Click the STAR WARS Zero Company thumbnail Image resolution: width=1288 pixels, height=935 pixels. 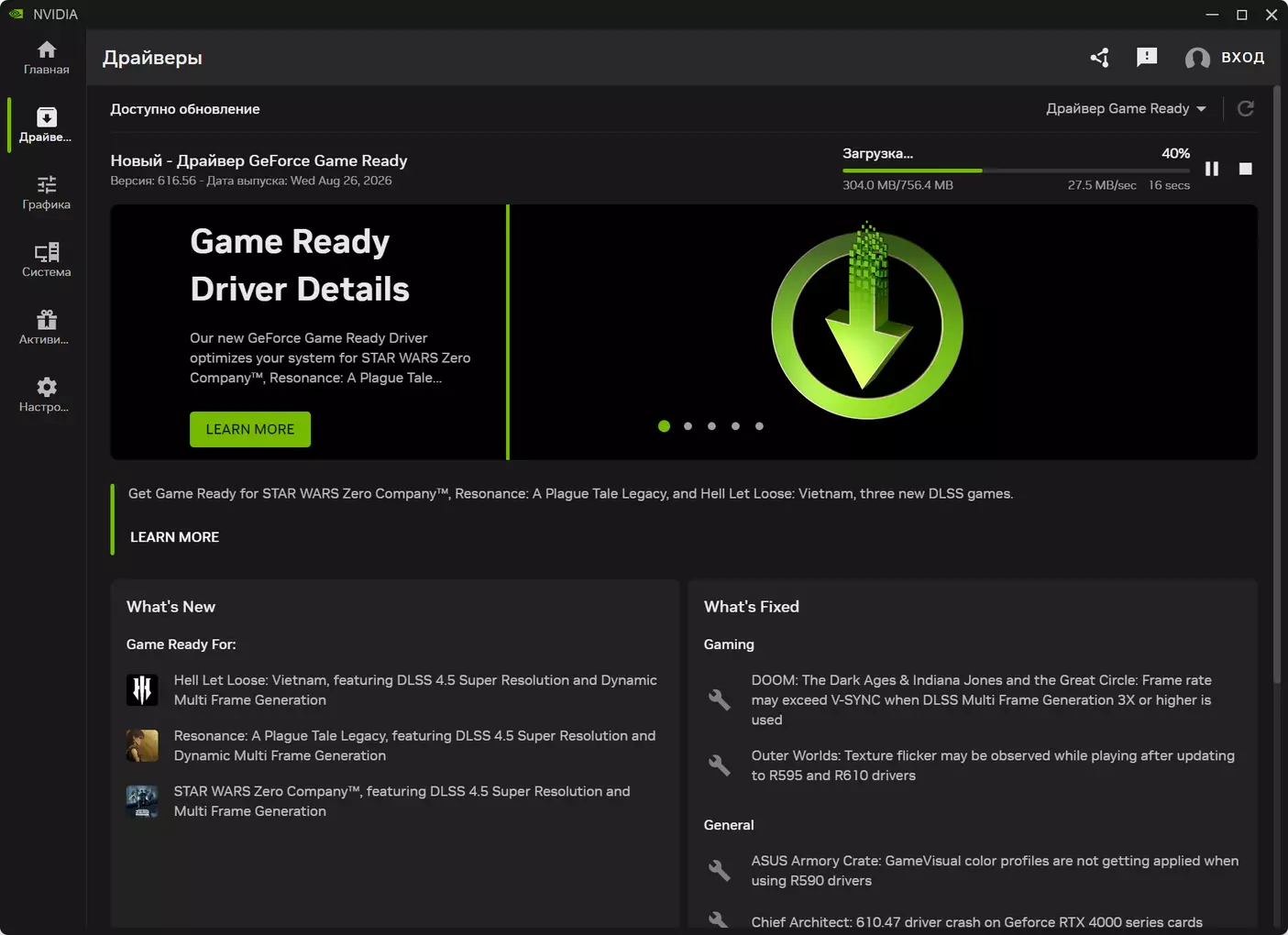coord(142,801)
